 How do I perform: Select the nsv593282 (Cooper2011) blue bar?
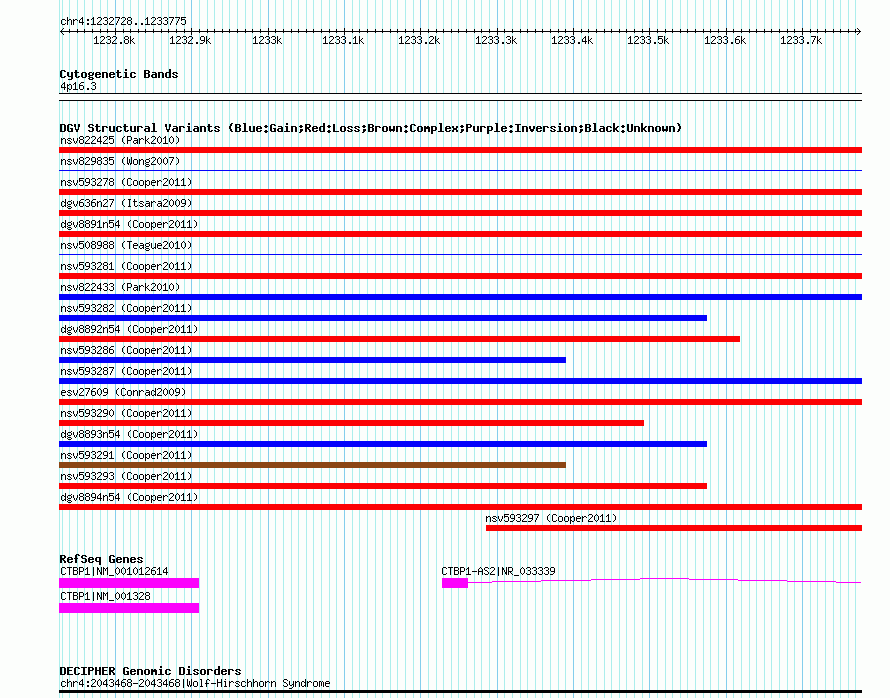coord(383,318)
